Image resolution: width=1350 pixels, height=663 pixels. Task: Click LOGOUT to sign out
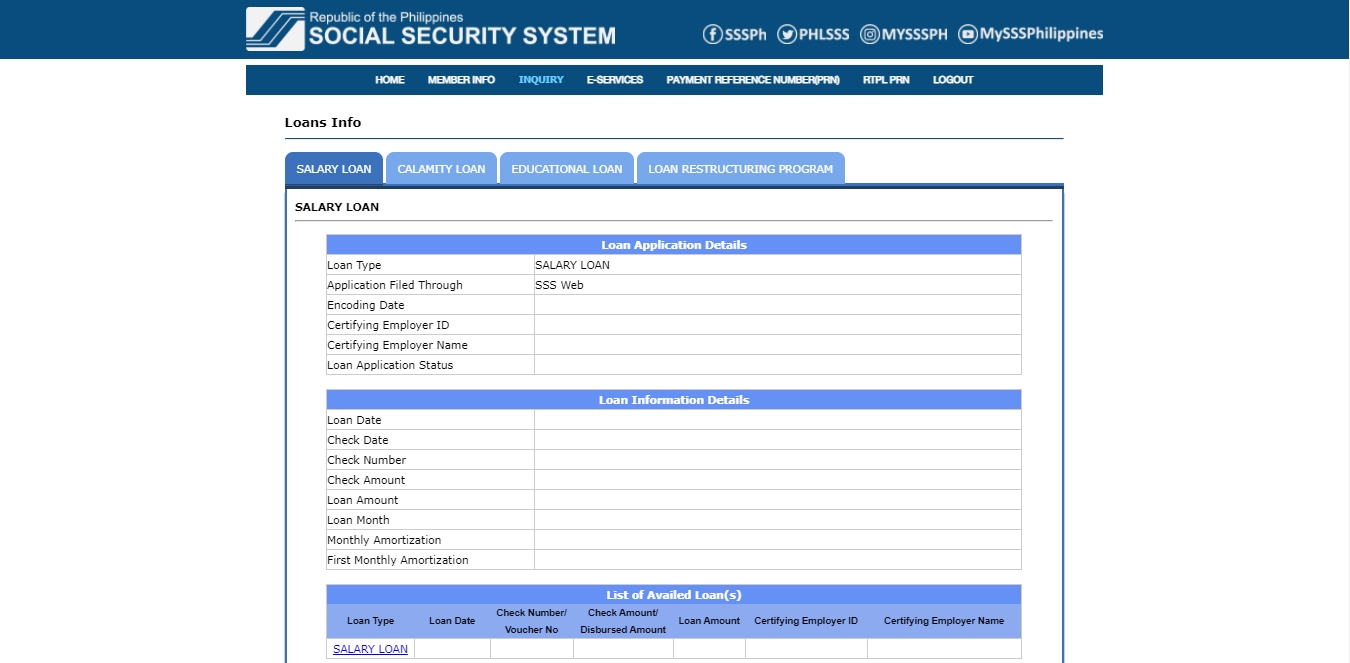coord(952,80)
